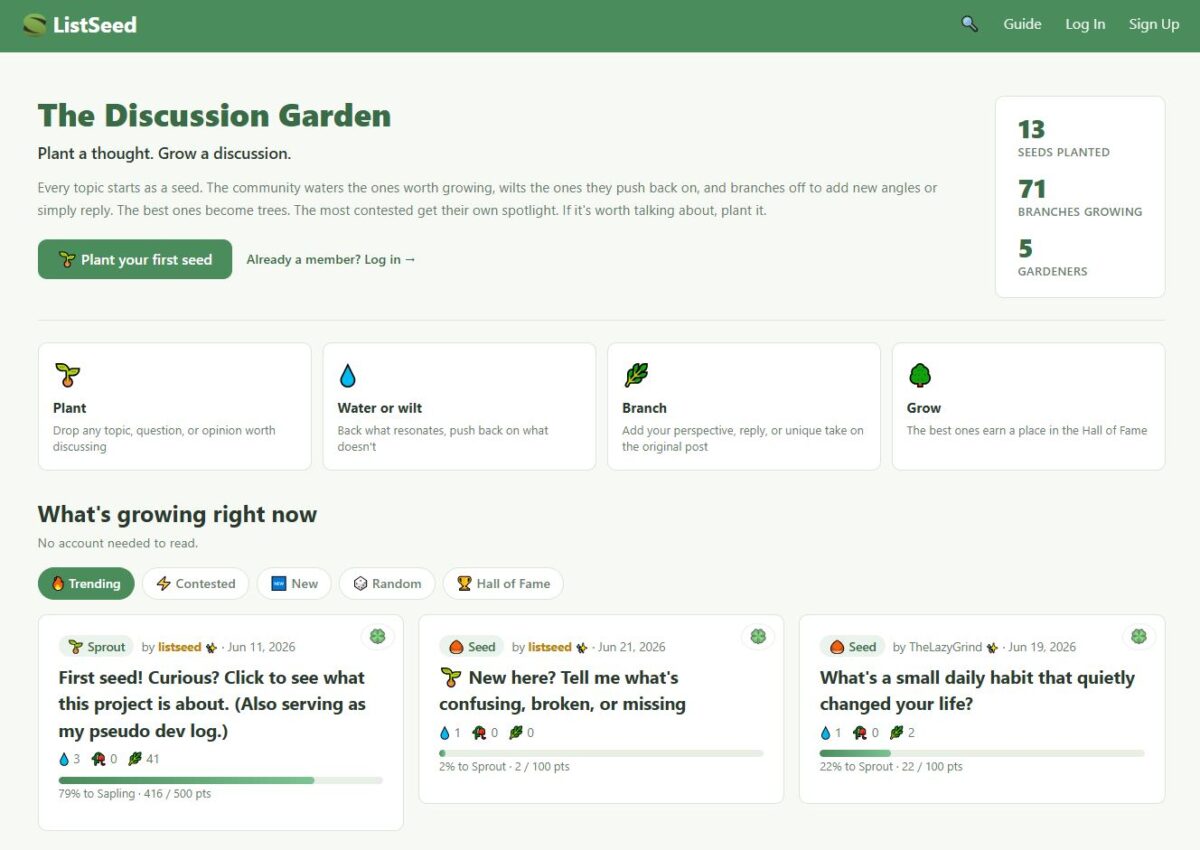Click the wilt icon on the New here card
This screenshot has width=1200, height=850.
pos(479,733)
